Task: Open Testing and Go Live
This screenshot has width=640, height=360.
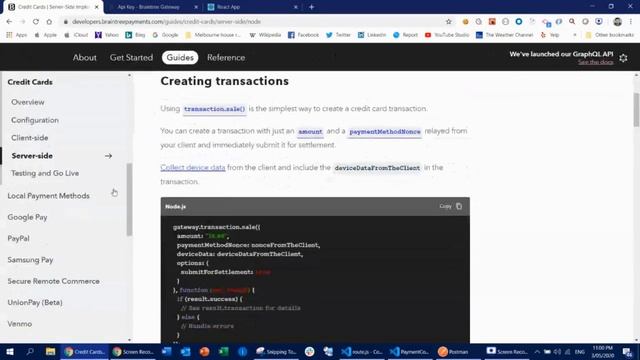Action: (x=45, y=173)
